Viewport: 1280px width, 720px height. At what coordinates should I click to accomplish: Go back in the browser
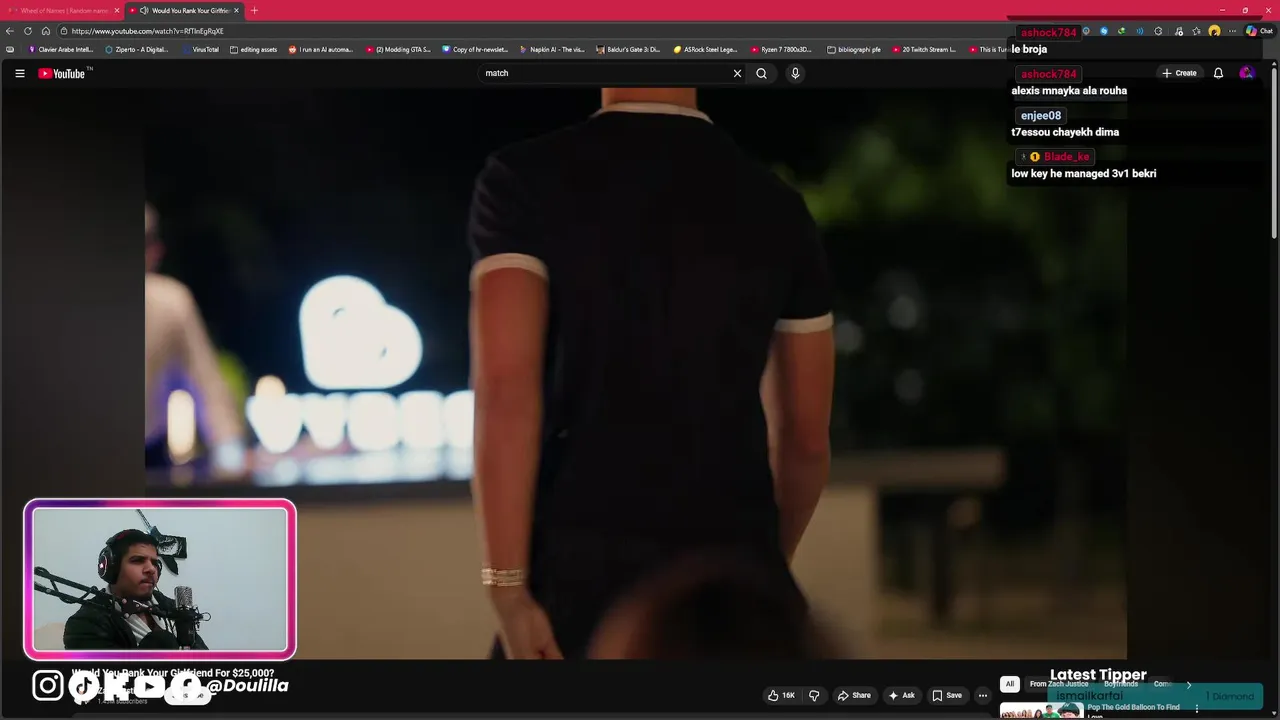(10, 31)
